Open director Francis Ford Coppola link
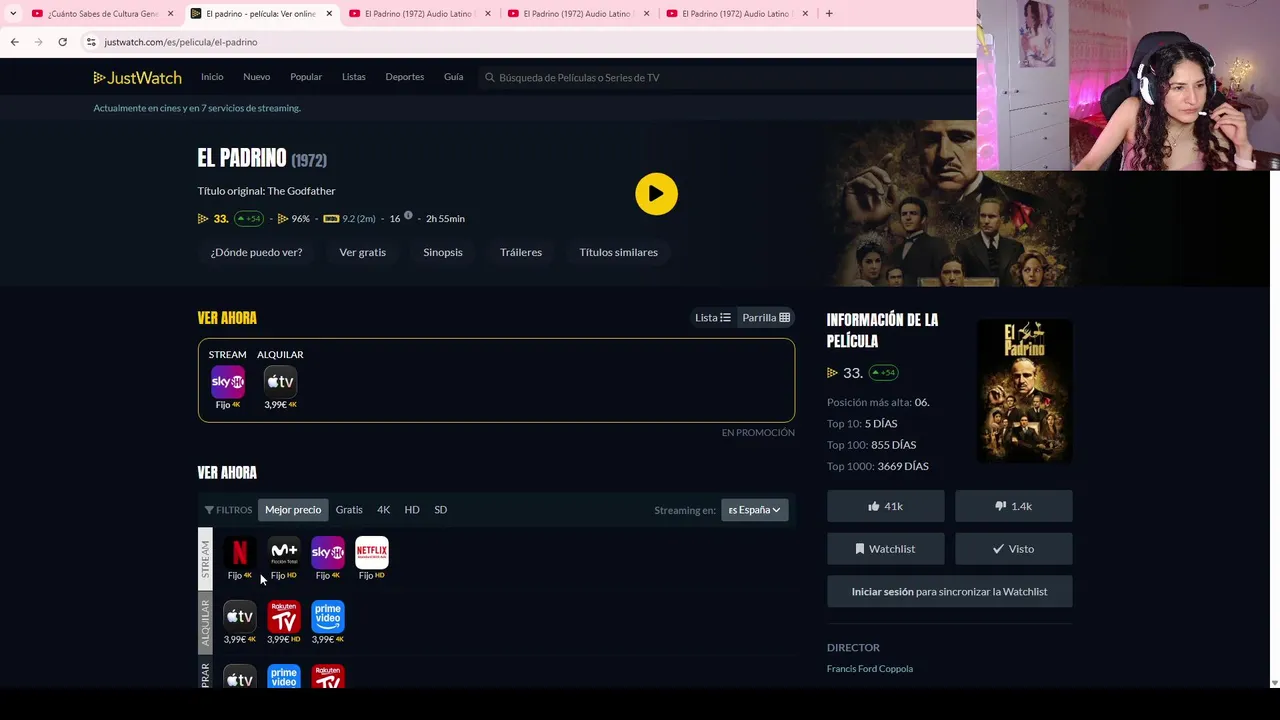Screen dimensions: 1280x720 coord(870,669)
